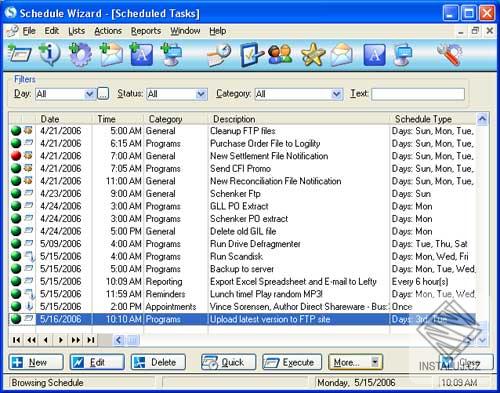Select the 'Delete old GIL file' row

tap(242, 231)
